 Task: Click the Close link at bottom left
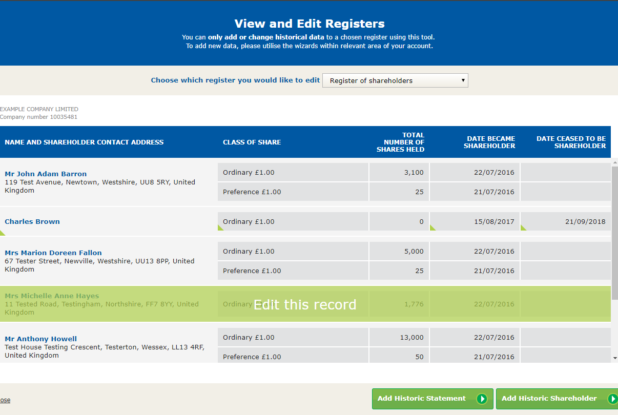click(5, 399)
